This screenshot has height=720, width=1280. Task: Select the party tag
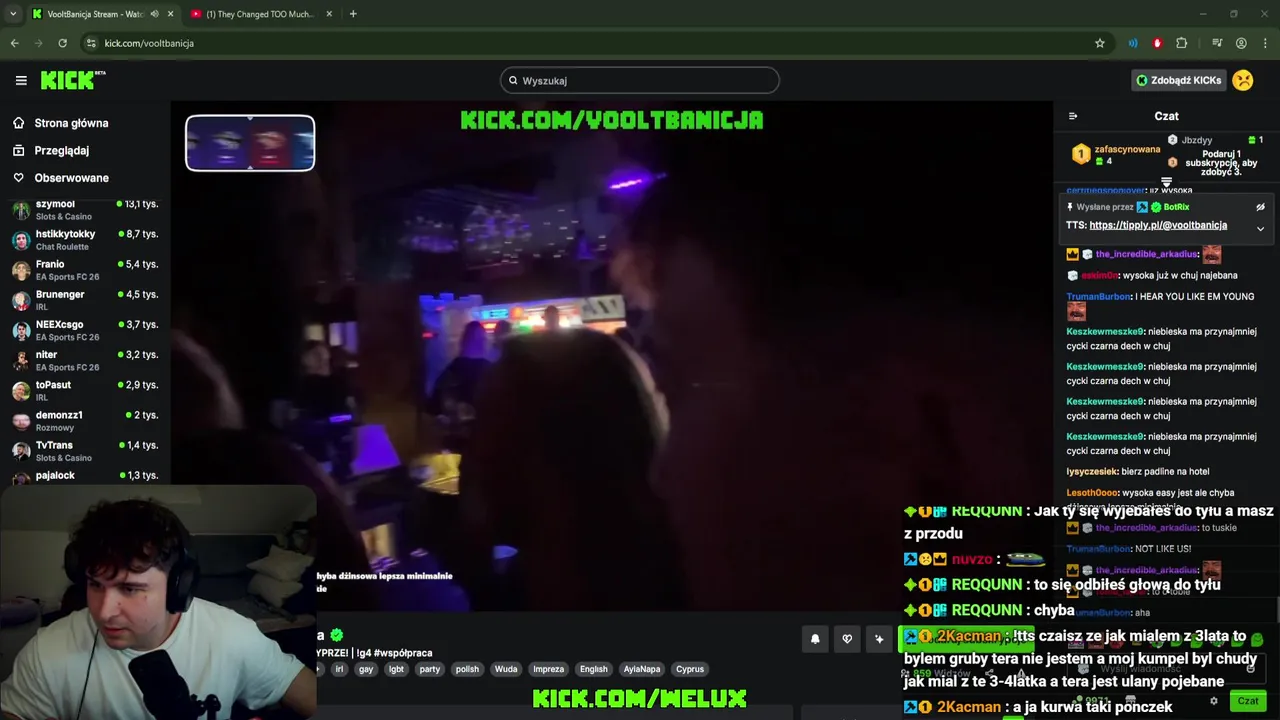430,669
